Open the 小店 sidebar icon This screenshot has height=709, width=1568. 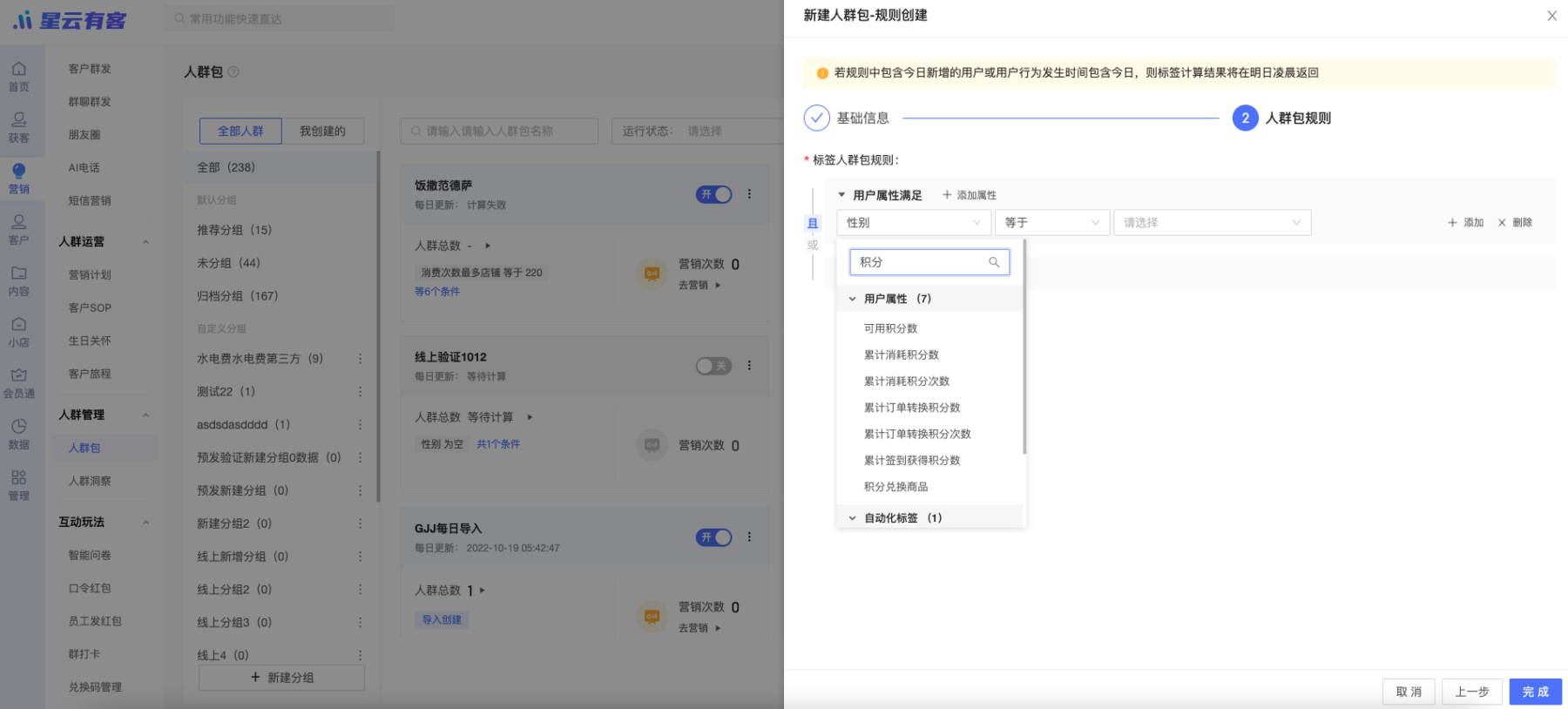pyautogui.click(x=19, y=332)
